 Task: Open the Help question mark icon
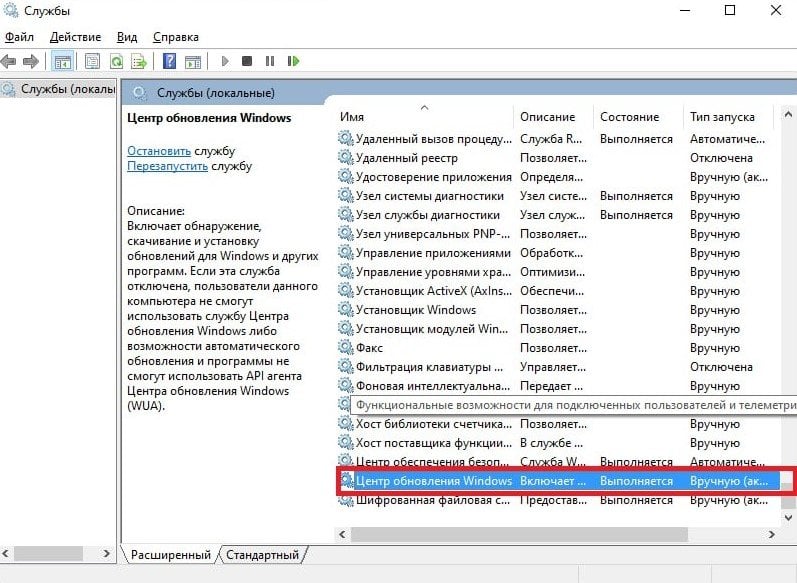169,62
